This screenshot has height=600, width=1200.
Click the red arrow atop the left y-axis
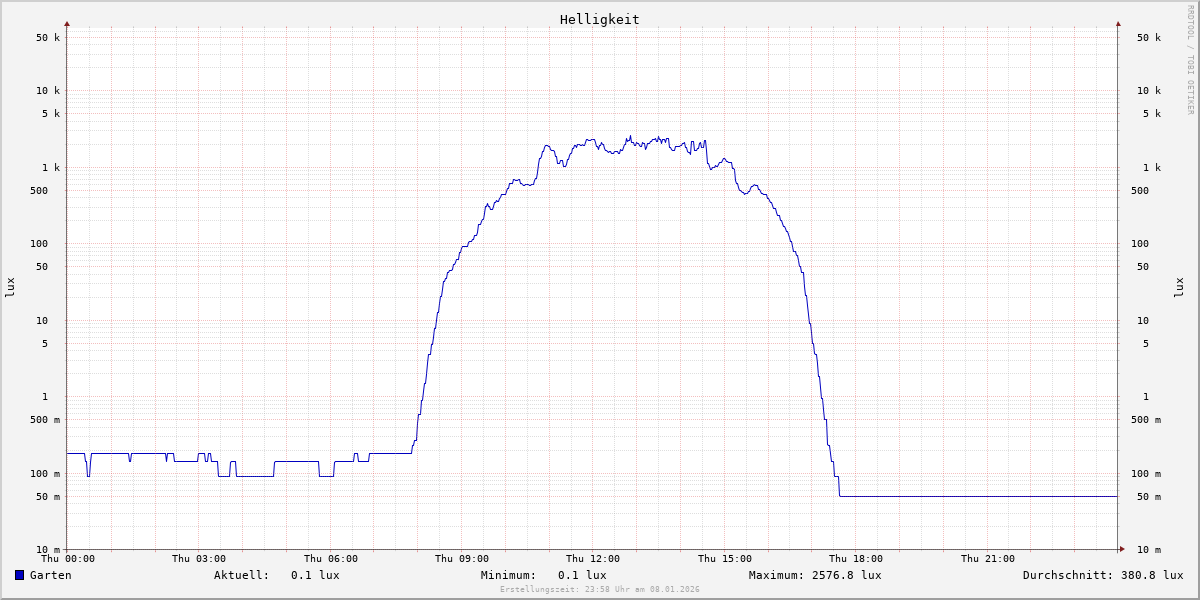[67, 23]
